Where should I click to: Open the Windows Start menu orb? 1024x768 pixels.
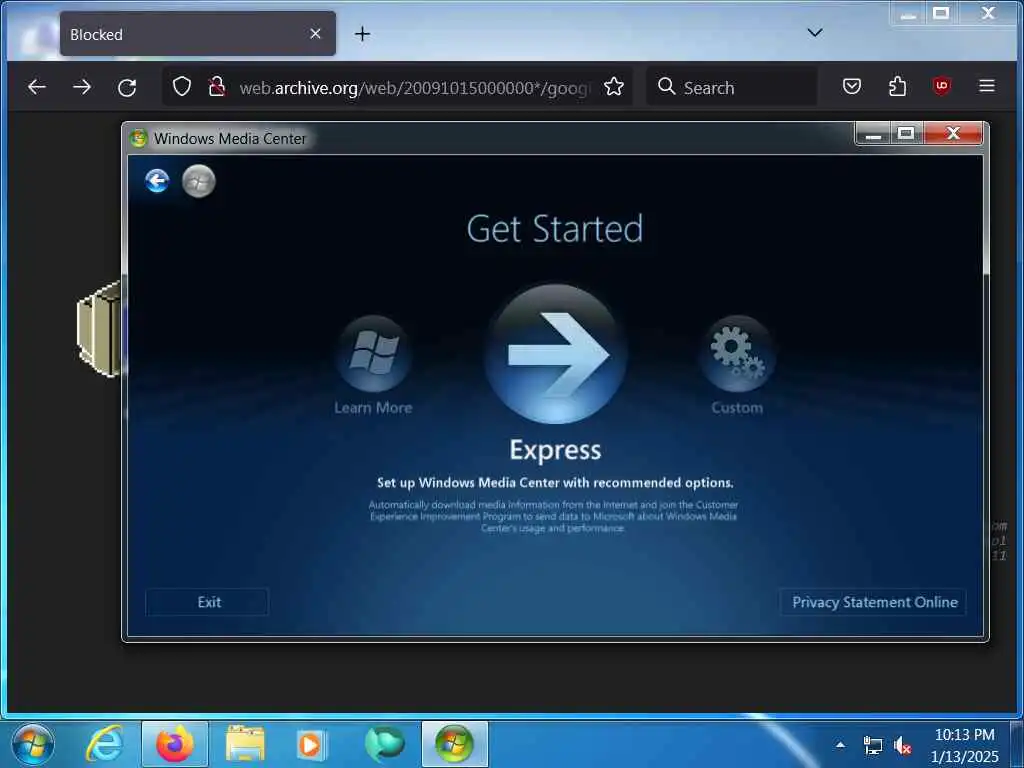(33, 744)
